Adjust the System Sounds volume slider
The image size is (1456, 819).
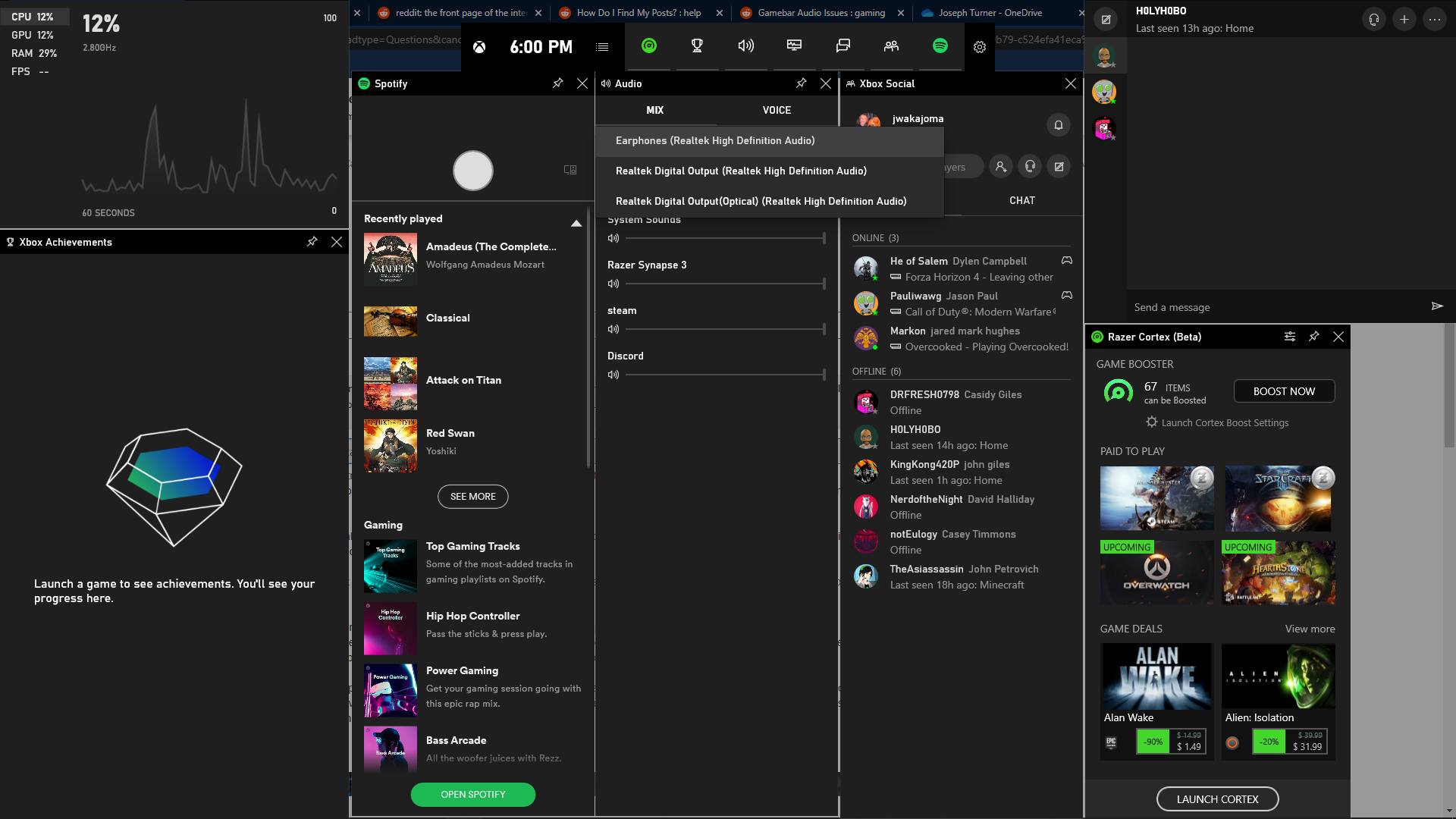(x=725, y=238)
